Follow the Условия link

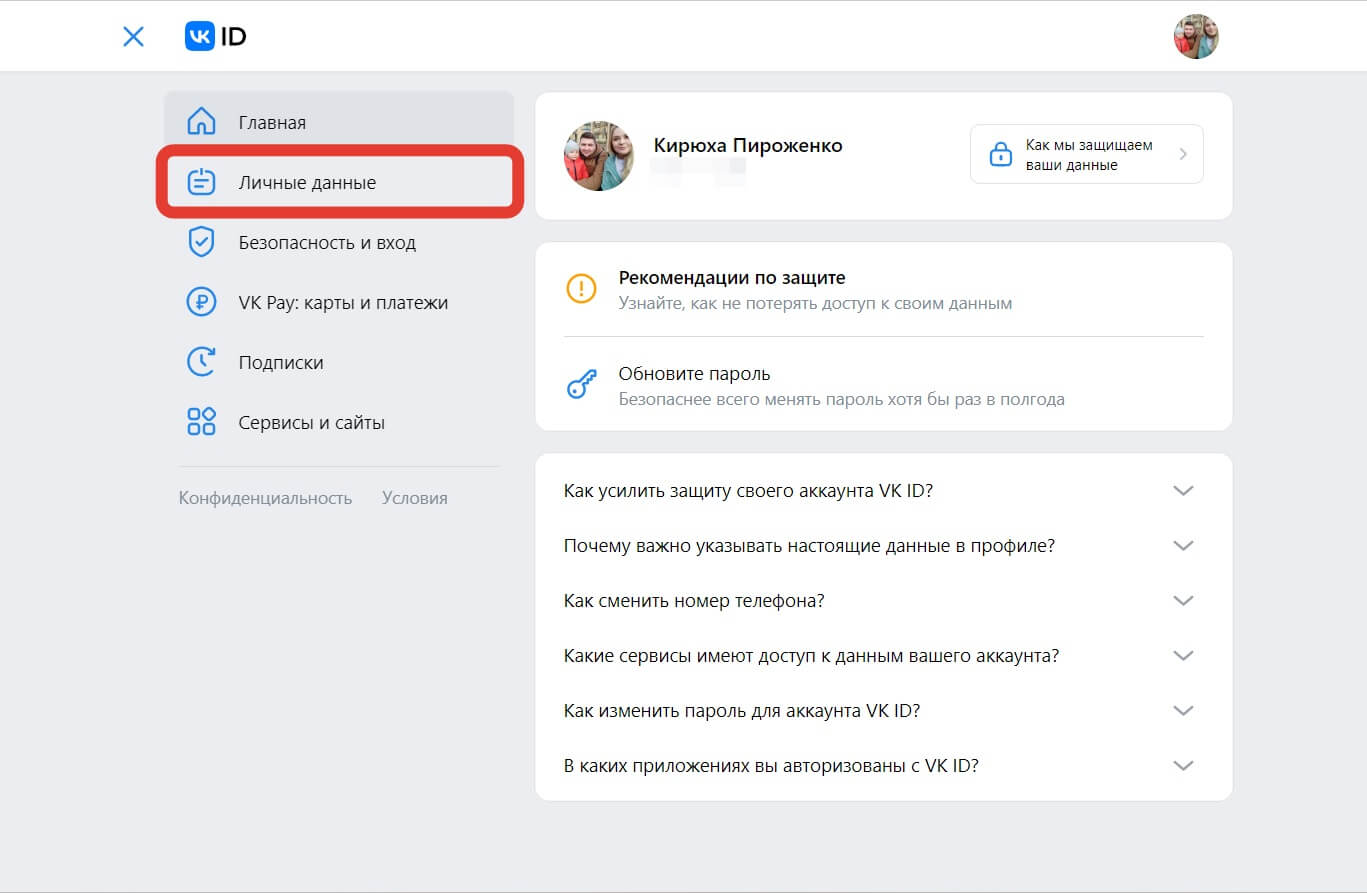[x=414, y=497]
